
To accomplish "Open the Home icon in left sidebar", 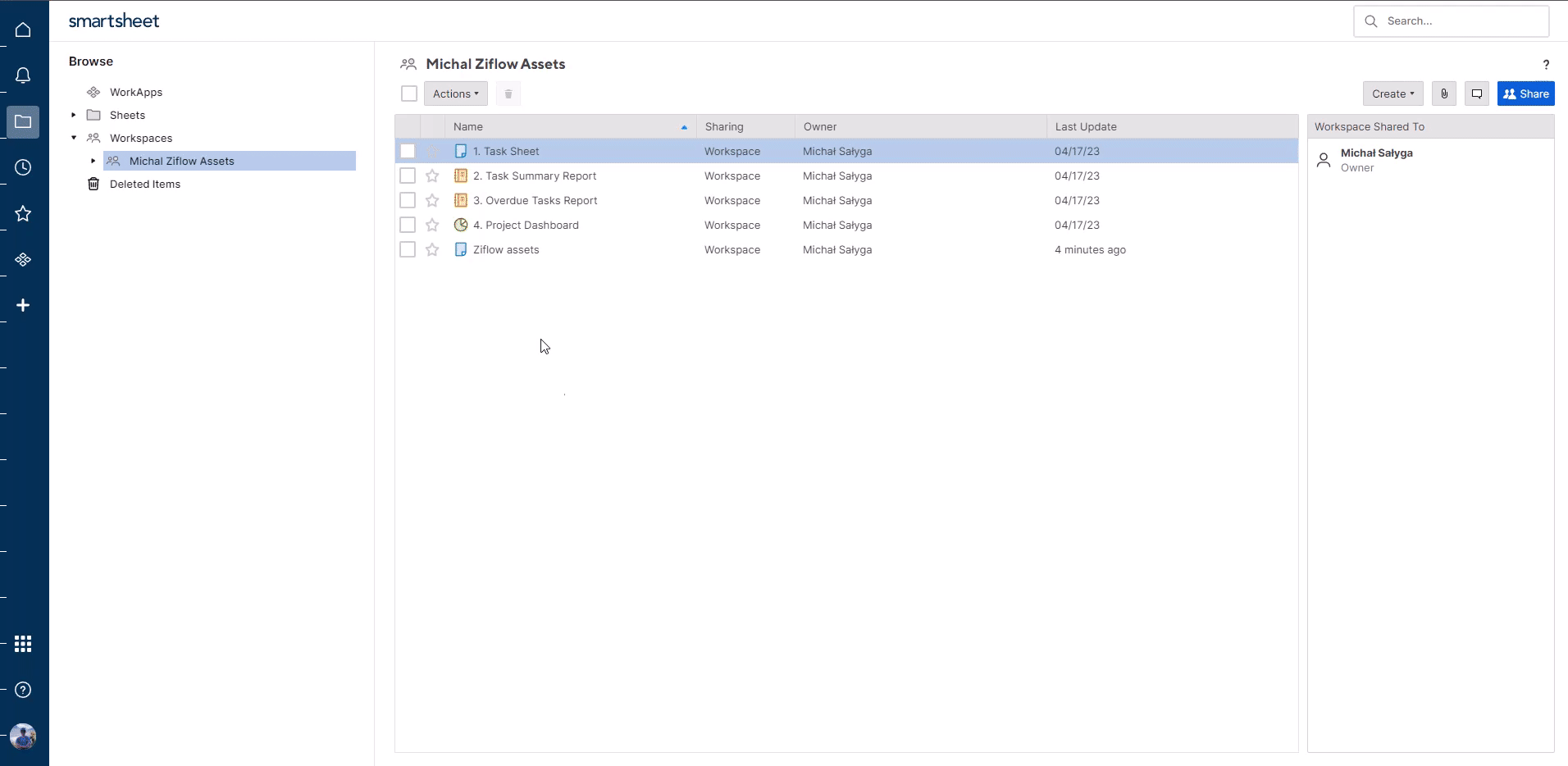I will 23,30.
